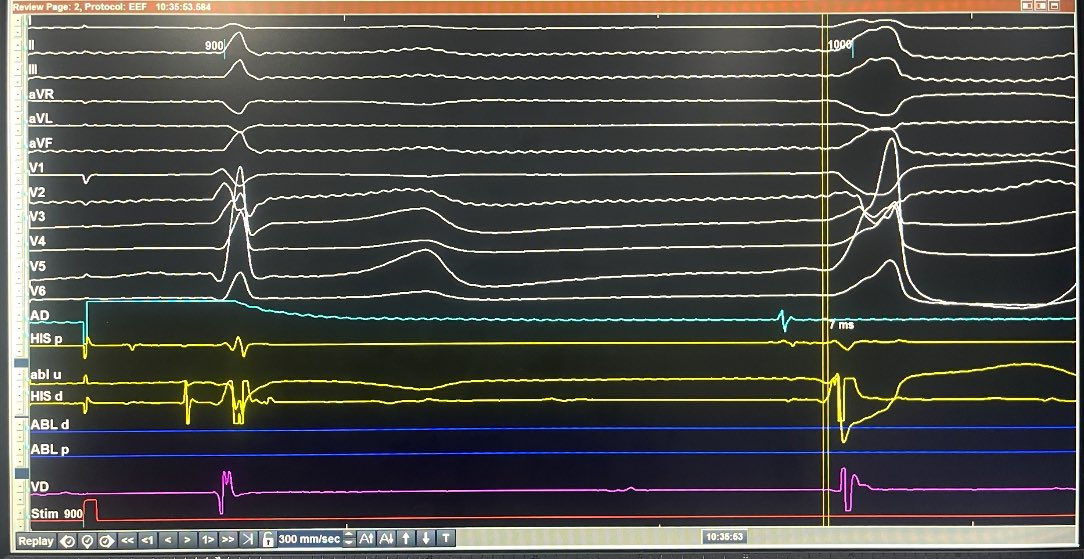Skip to end with >| button
1084x559 pixels.
pos(247,540)
